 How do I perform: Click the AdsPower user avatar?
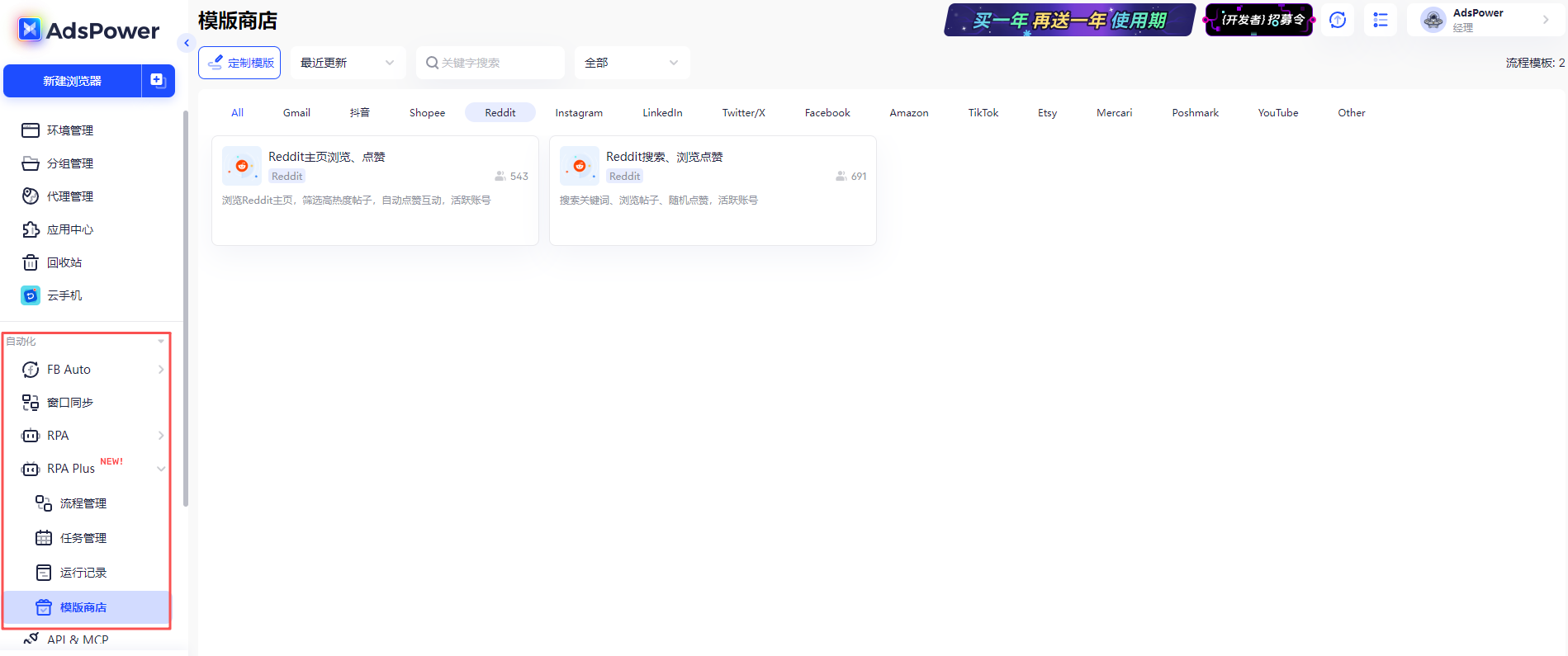(1433, 20)
